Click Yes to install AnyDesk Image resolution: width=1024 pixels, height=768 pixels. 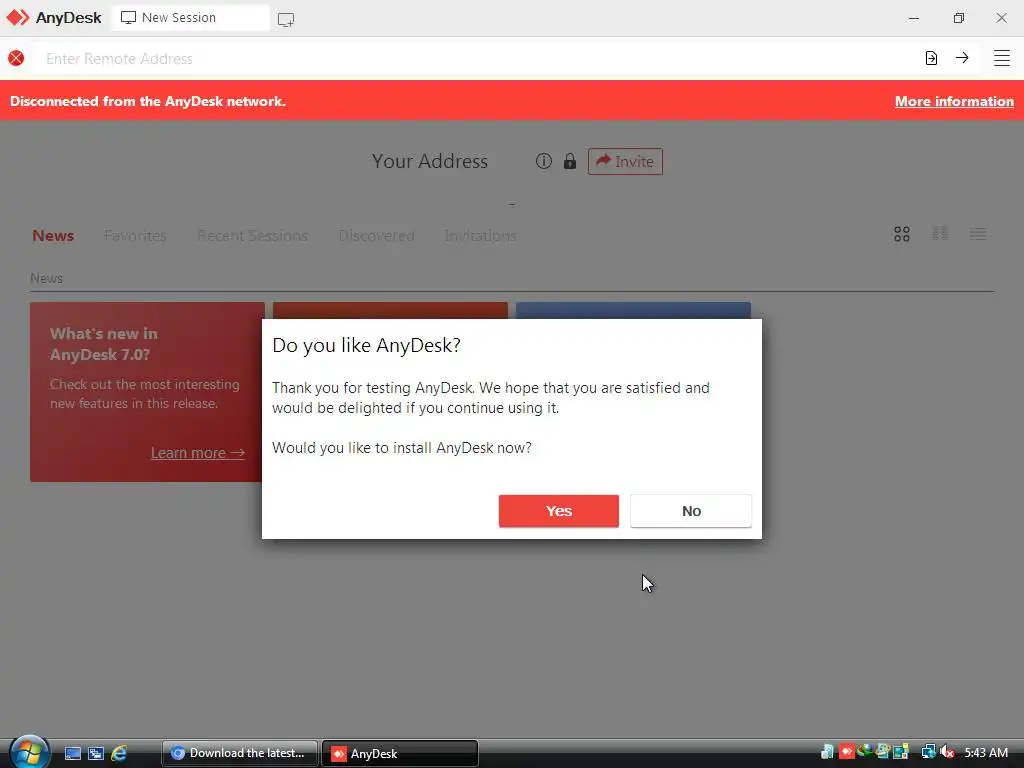[x=558, y=511]
